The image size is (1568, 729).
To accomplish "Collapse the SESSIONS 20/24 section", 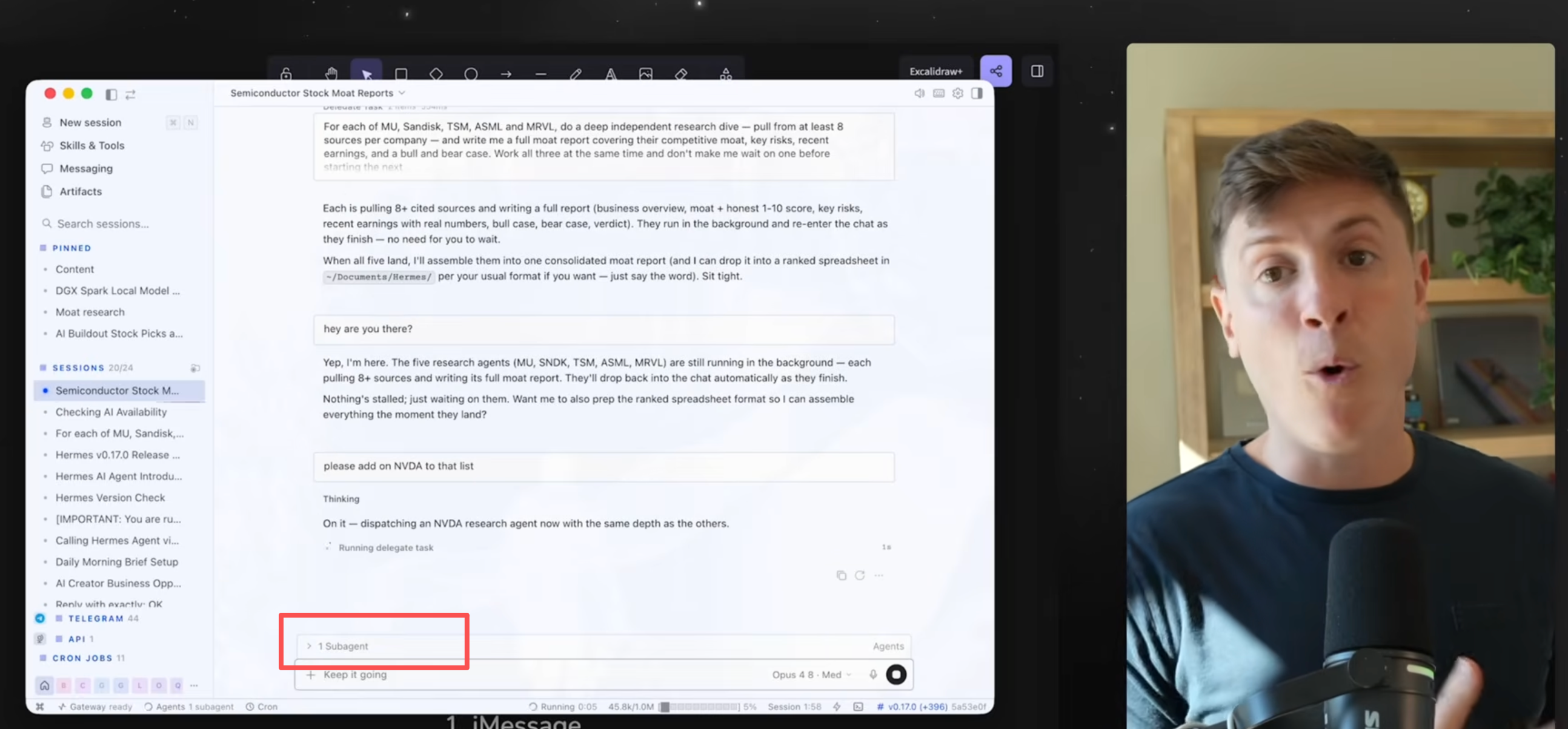I will click(x=86, y=368).
